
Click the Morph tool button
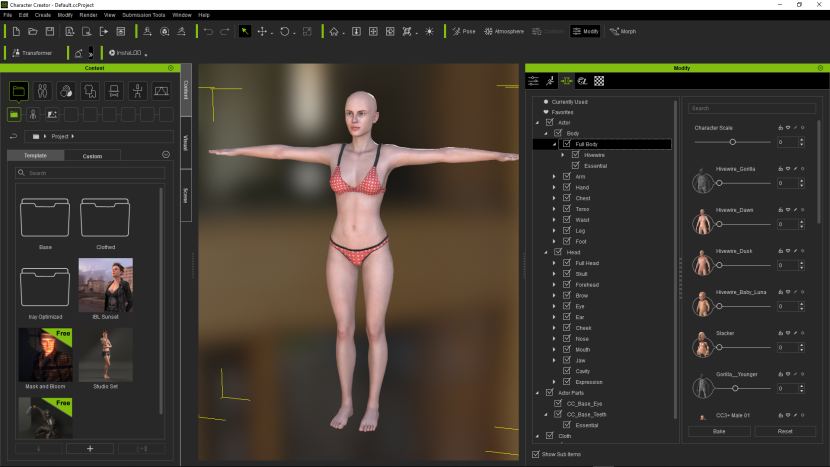[x=622, y=32]
